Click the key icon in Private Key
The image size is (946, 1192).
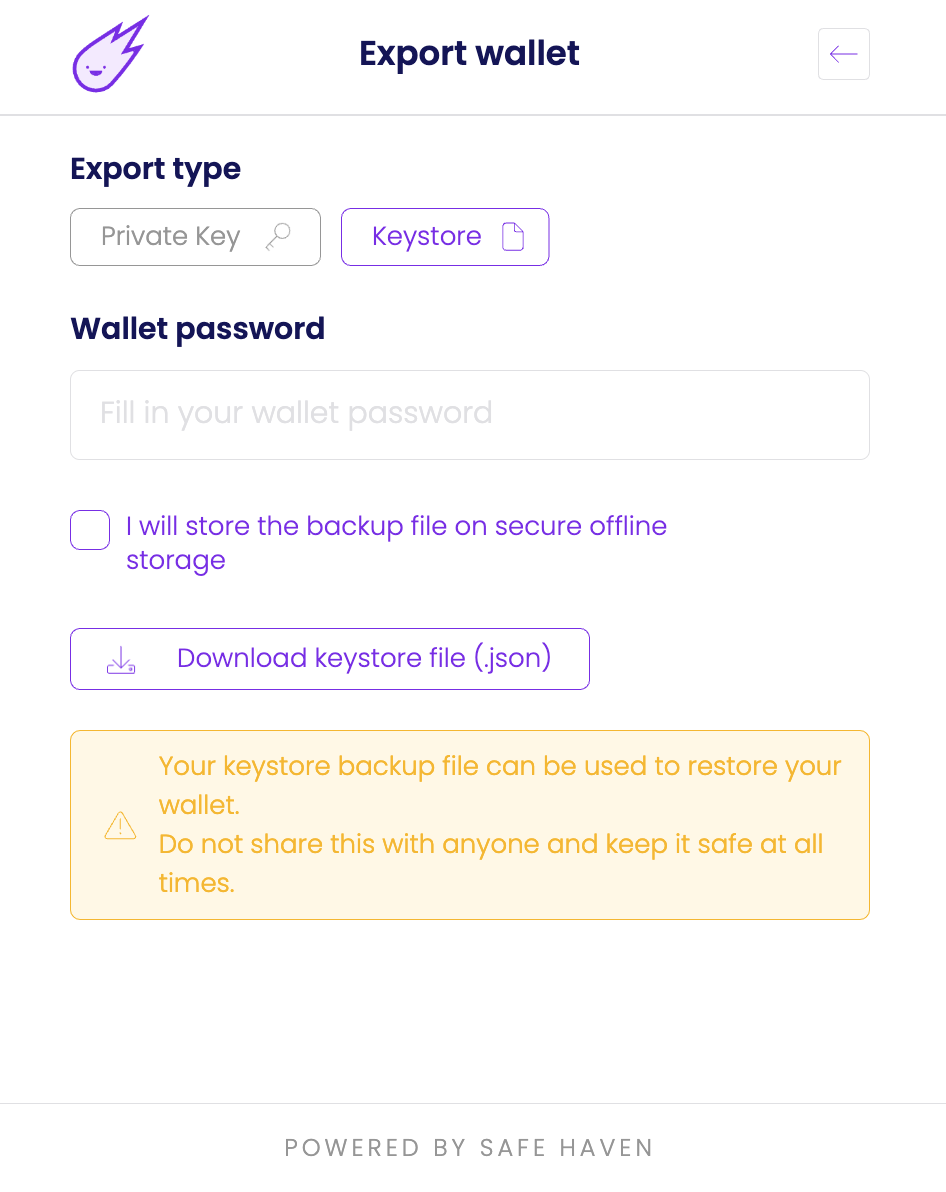tap(278, 237)
